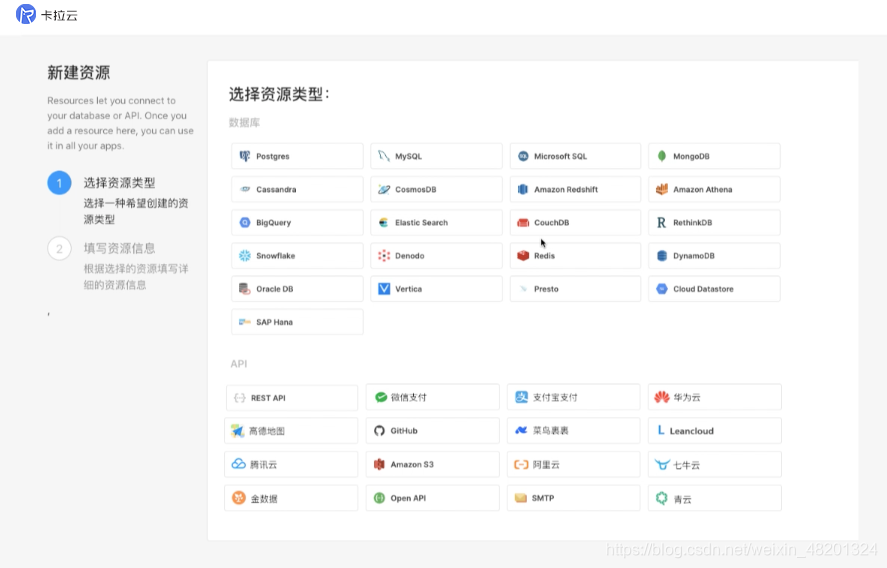
Task: Choose the Open API resource label
Action: pos(408,498)
